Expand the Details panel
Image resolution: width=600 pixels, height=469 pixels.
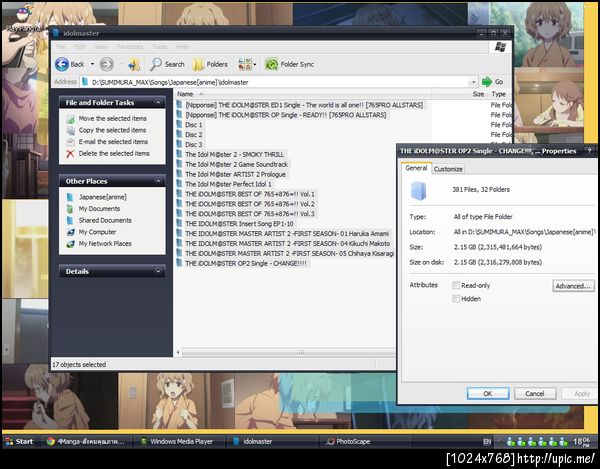pos(158,271)
